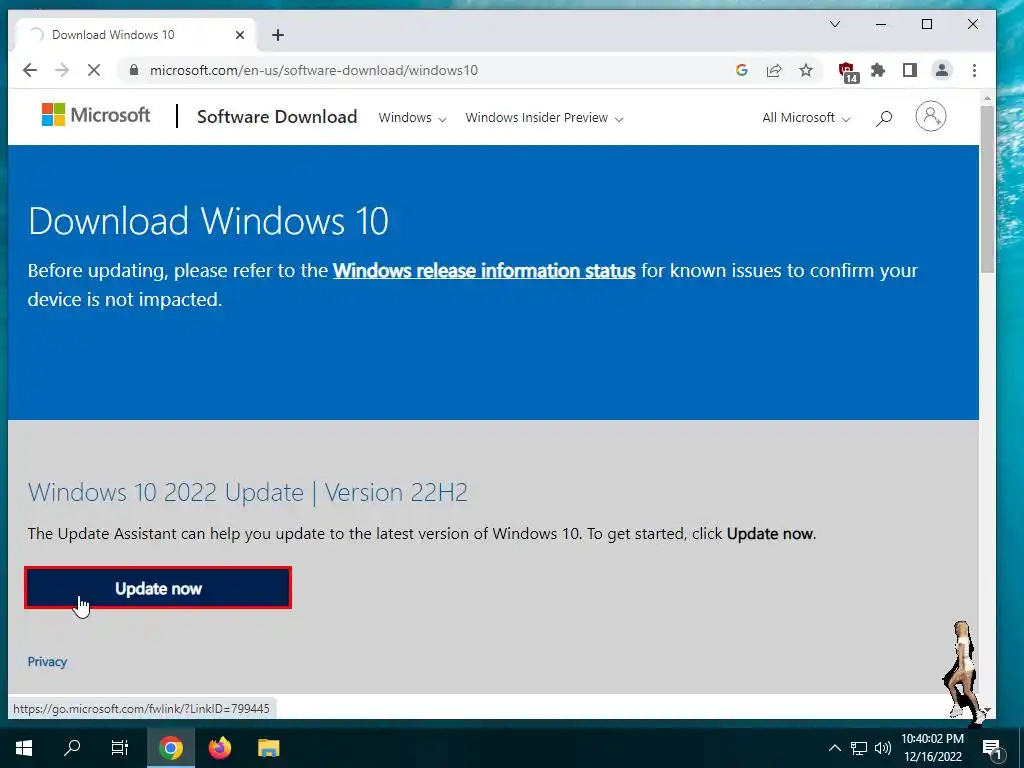
Task: Close the Download Windows 10 tab
Action: (240, 35)
